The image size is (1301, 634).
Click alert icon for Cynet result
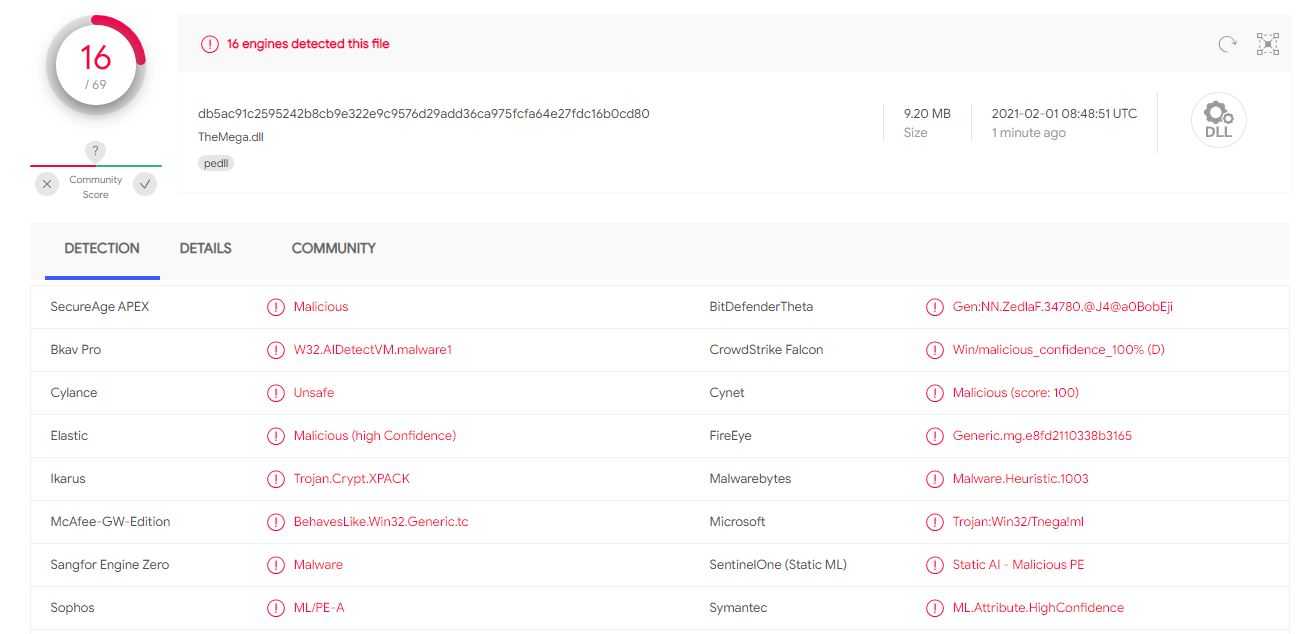(x=935, y=393)
